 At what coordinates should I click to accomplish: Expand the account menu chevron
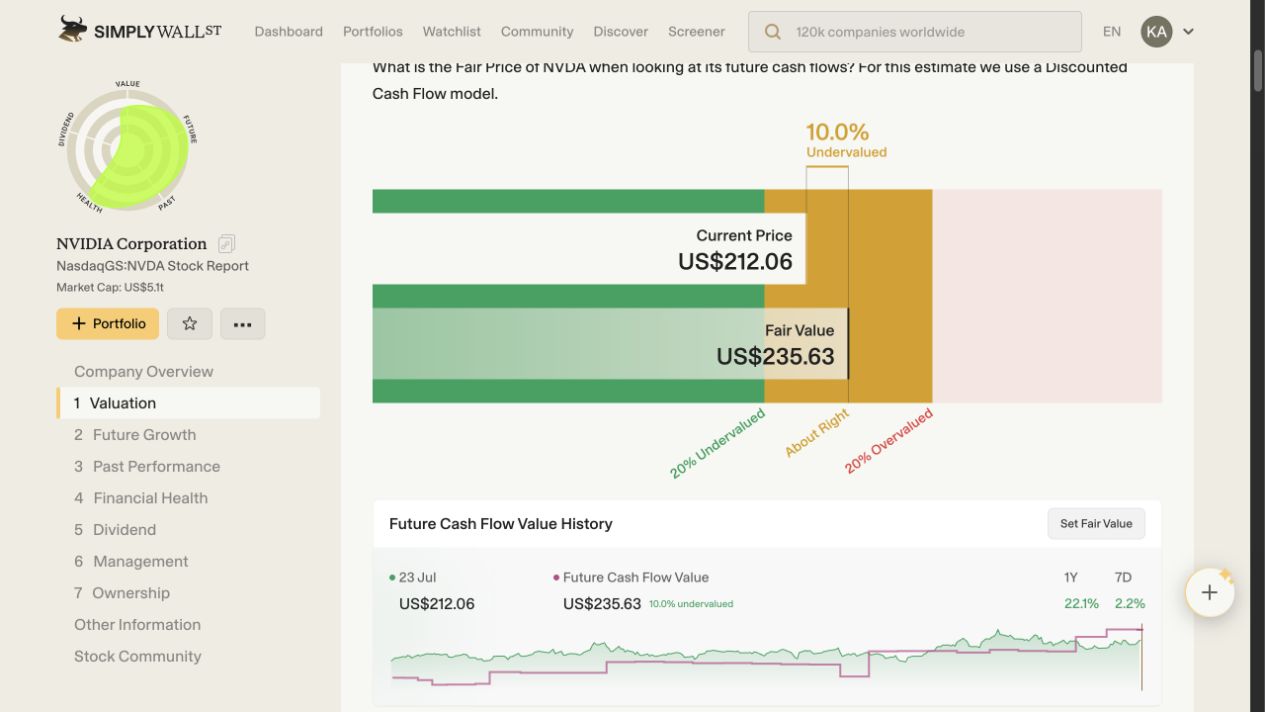[1189, 32]
